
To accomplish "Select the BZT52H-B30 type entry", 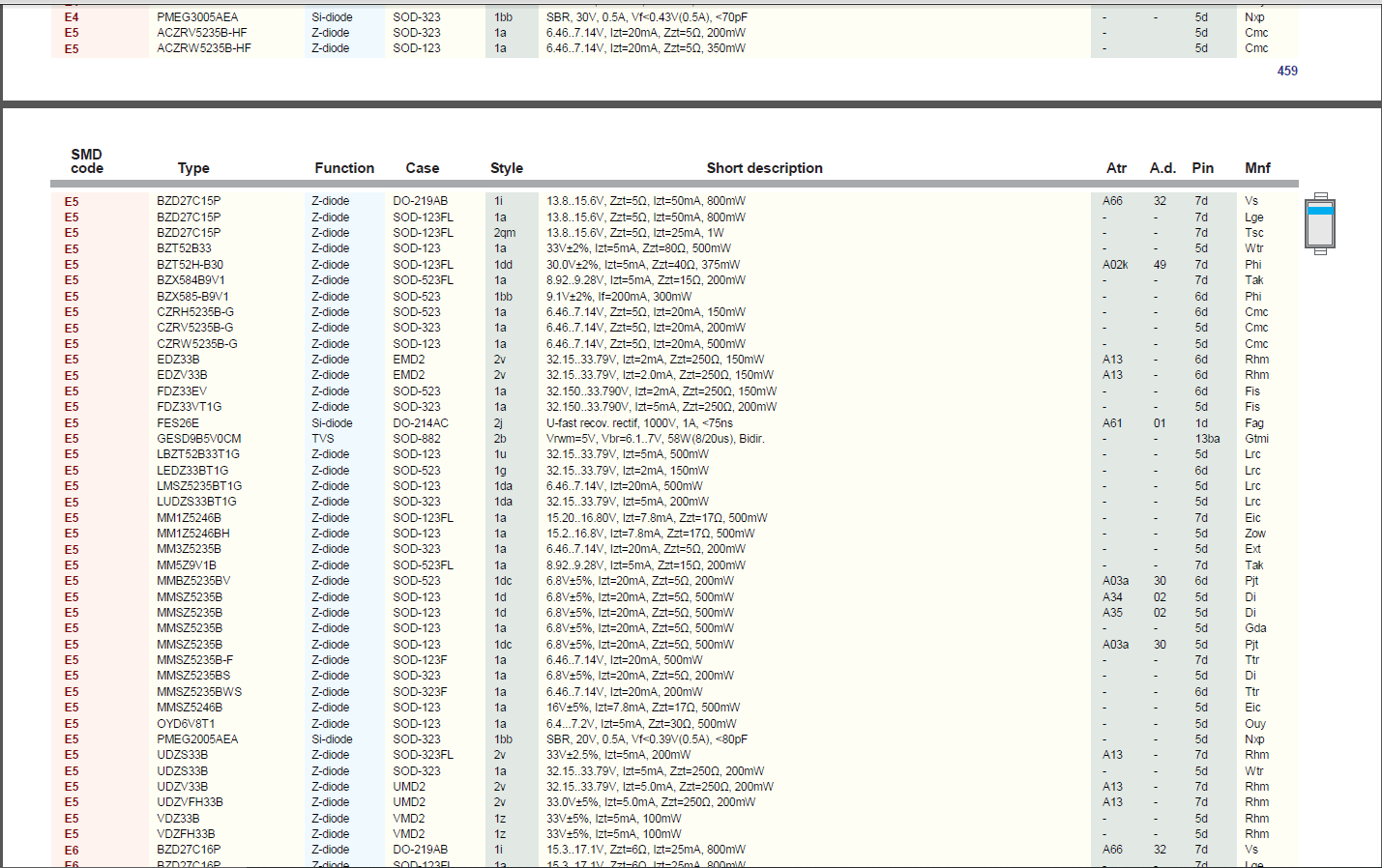I will point(190,265).
